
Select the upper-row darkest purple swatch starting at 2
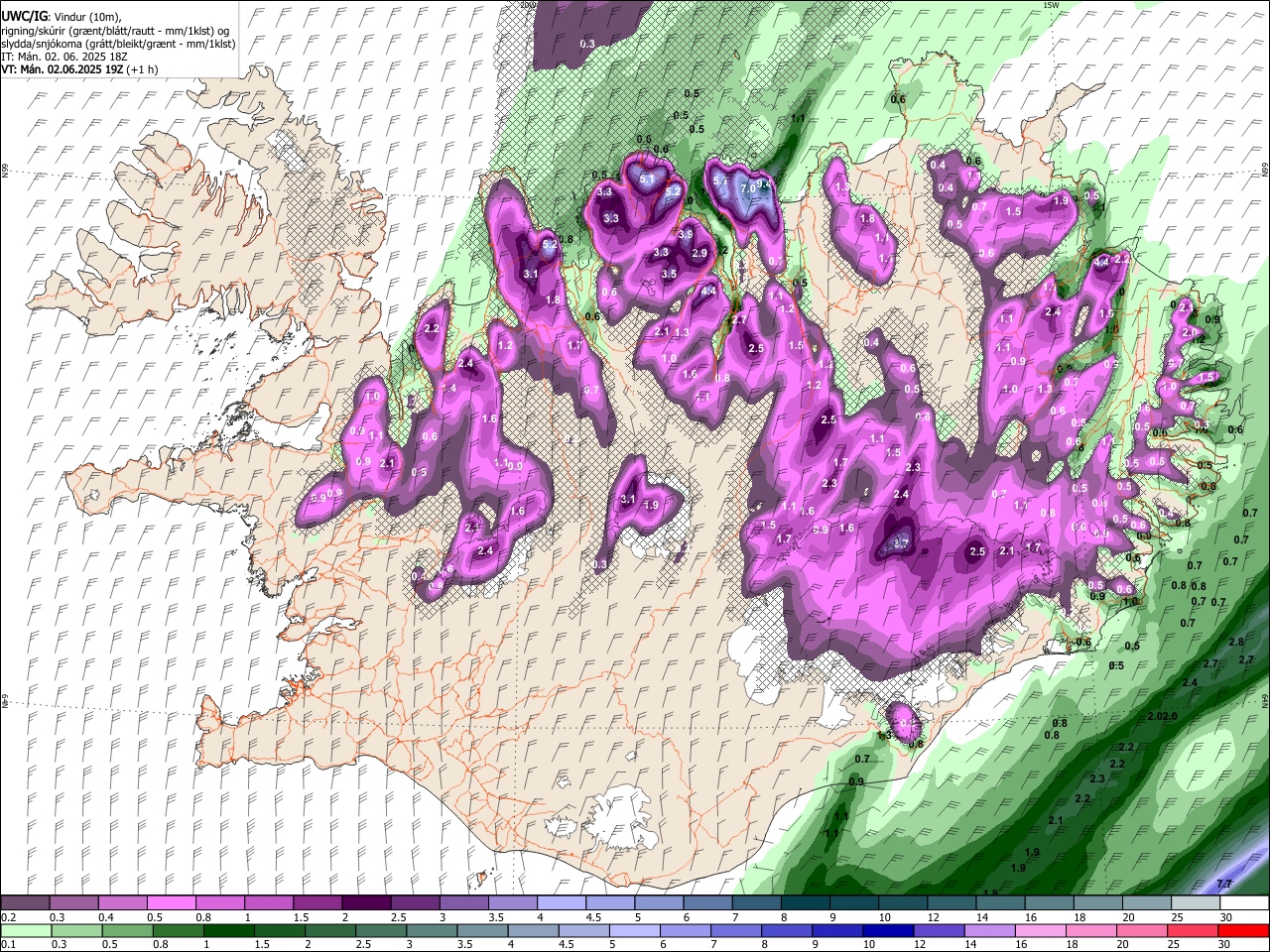(x=366, y=902)
